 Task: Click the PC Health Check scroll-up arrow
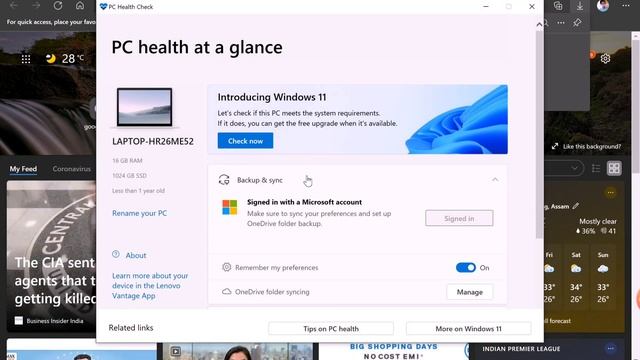[x=539, y=24]
